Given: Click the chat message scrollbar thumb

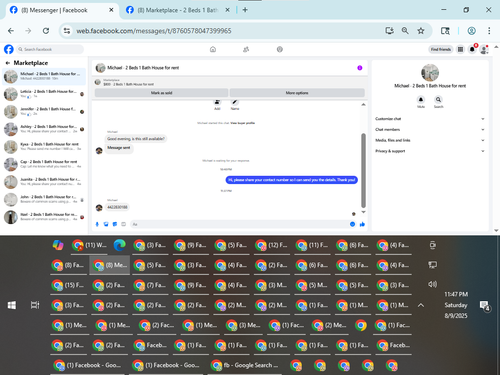Looking at the screenshot, I should coord(363,170).
